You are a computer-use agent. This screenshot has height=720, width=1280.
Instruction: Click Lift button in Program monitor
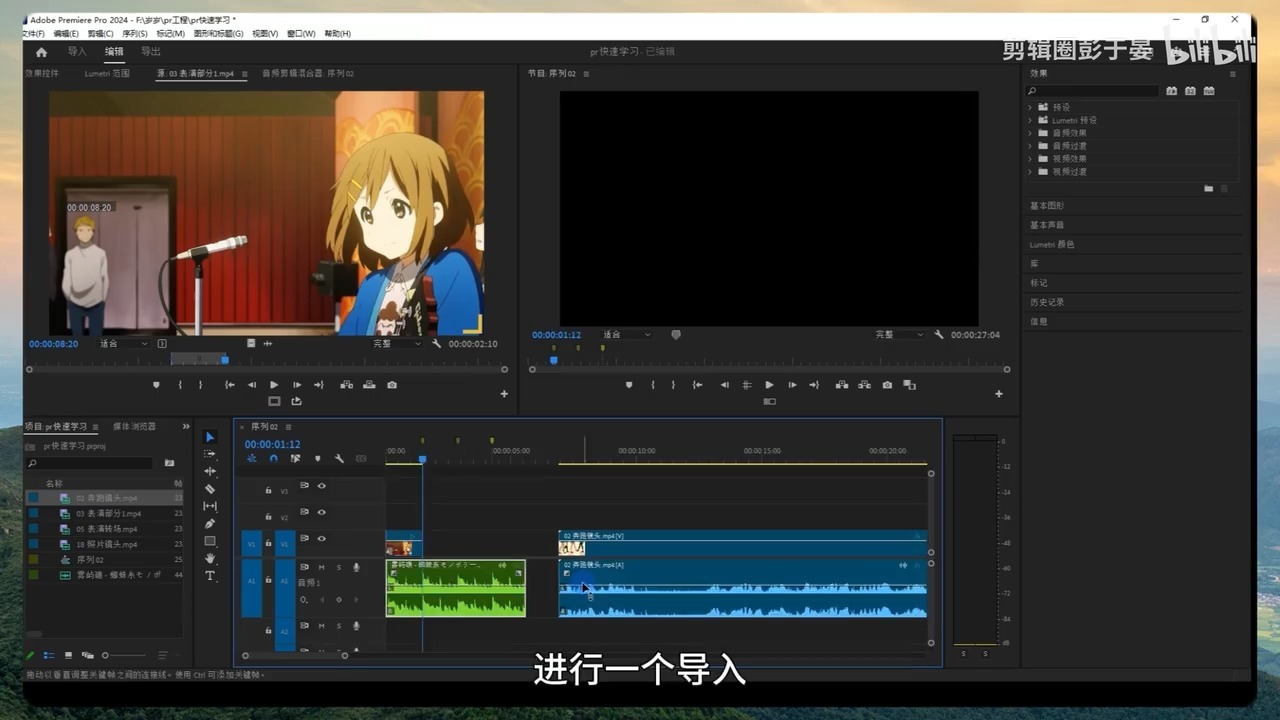tap(841, 385)
